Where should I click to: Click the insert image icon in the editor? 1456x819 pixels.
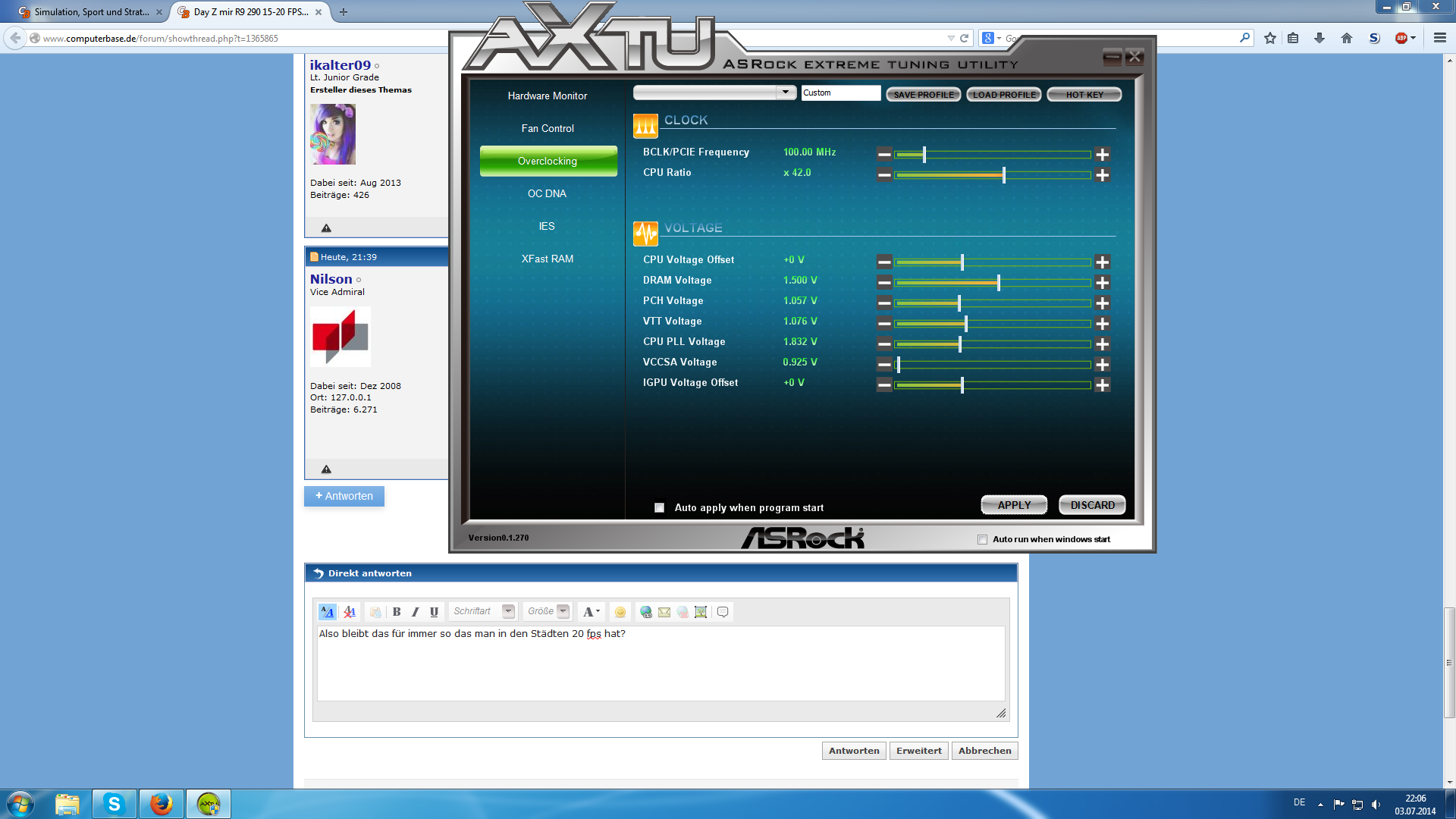[701, 612]
